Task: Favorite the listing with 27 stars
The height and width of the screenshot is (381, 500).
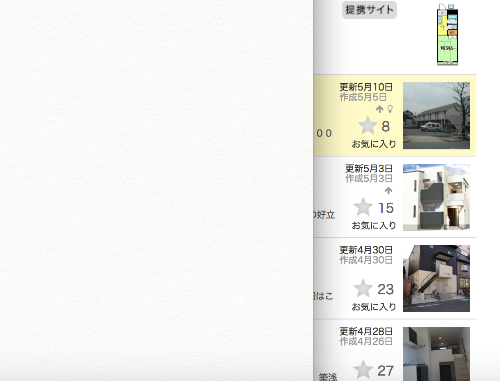Action: [363, 370]
